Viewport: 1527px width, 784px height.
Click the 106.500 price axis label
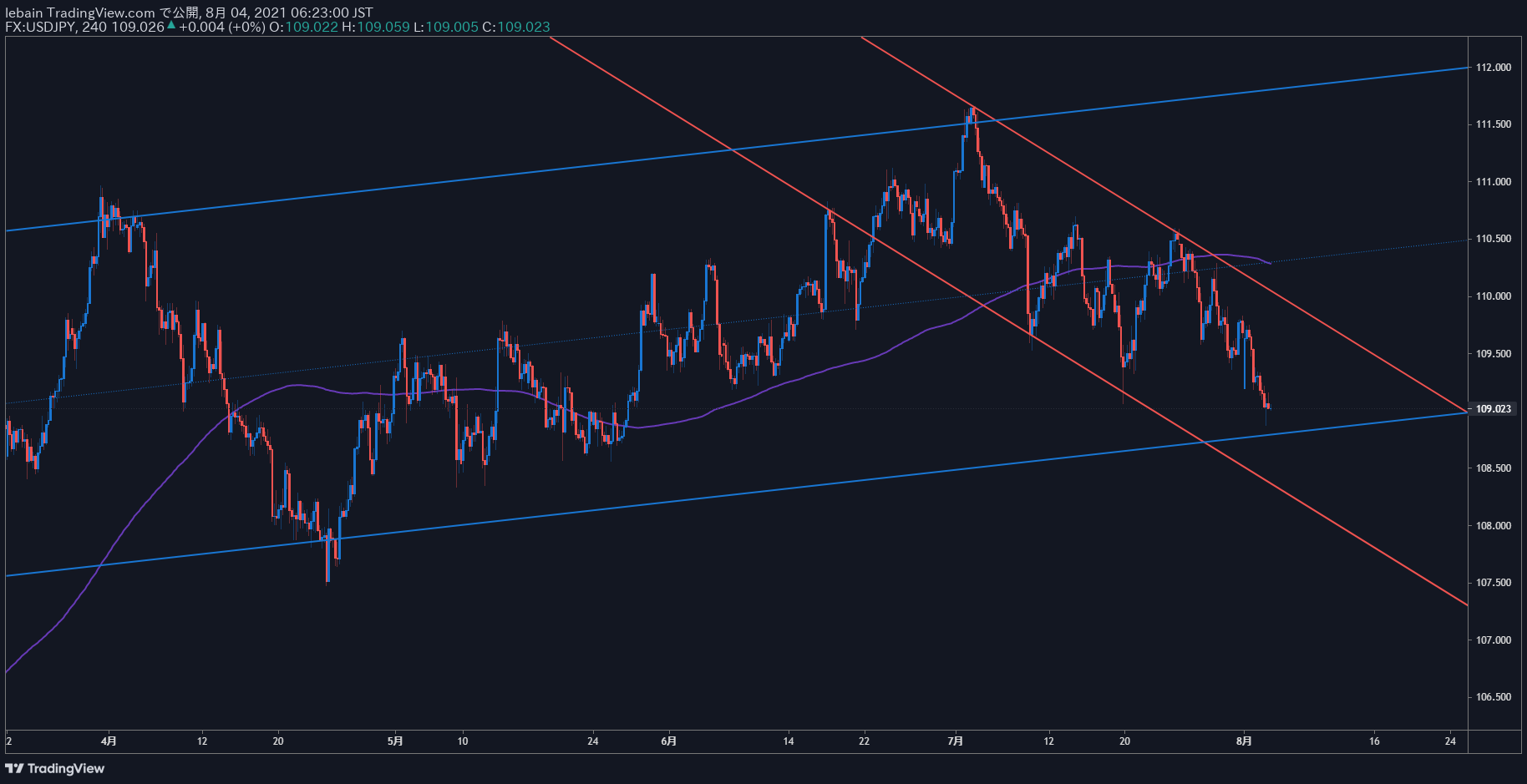click(x=1494, y=697)
